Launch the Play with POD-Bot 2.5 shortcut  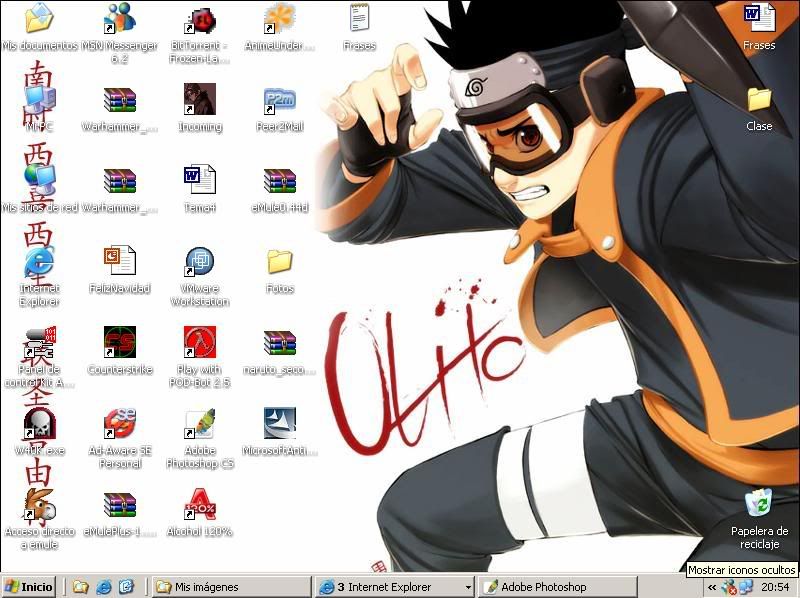(199, 342)
